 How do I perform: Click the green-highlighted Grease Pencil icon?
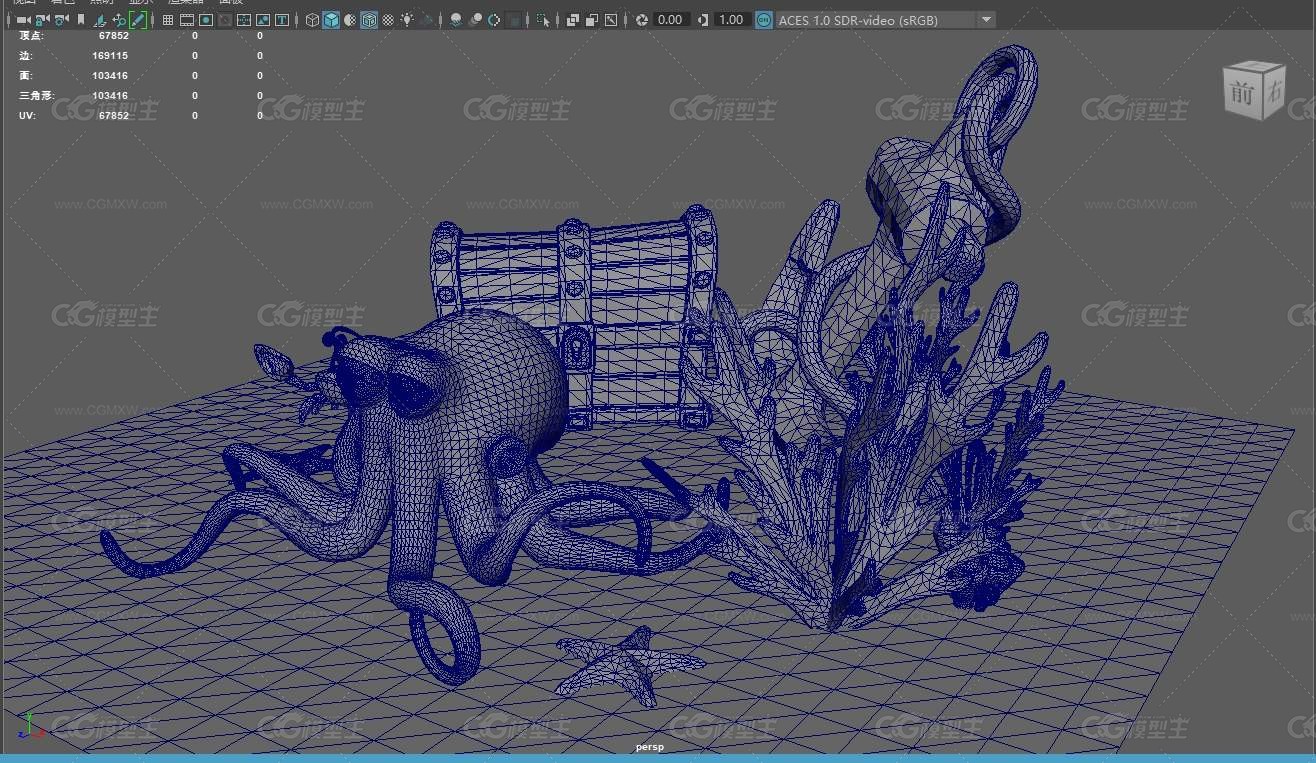[x=138, y=20]
